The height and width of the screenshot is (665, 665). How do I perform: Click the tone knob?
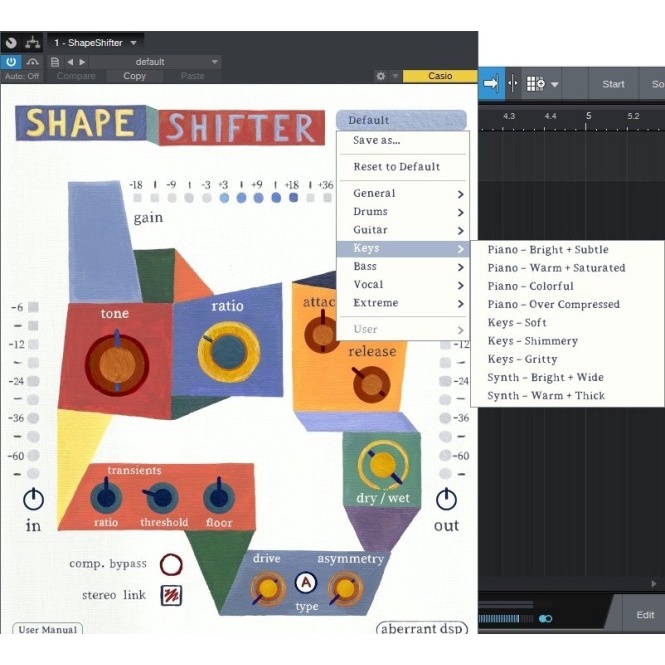pyautogui.click(x=117, y=364)
